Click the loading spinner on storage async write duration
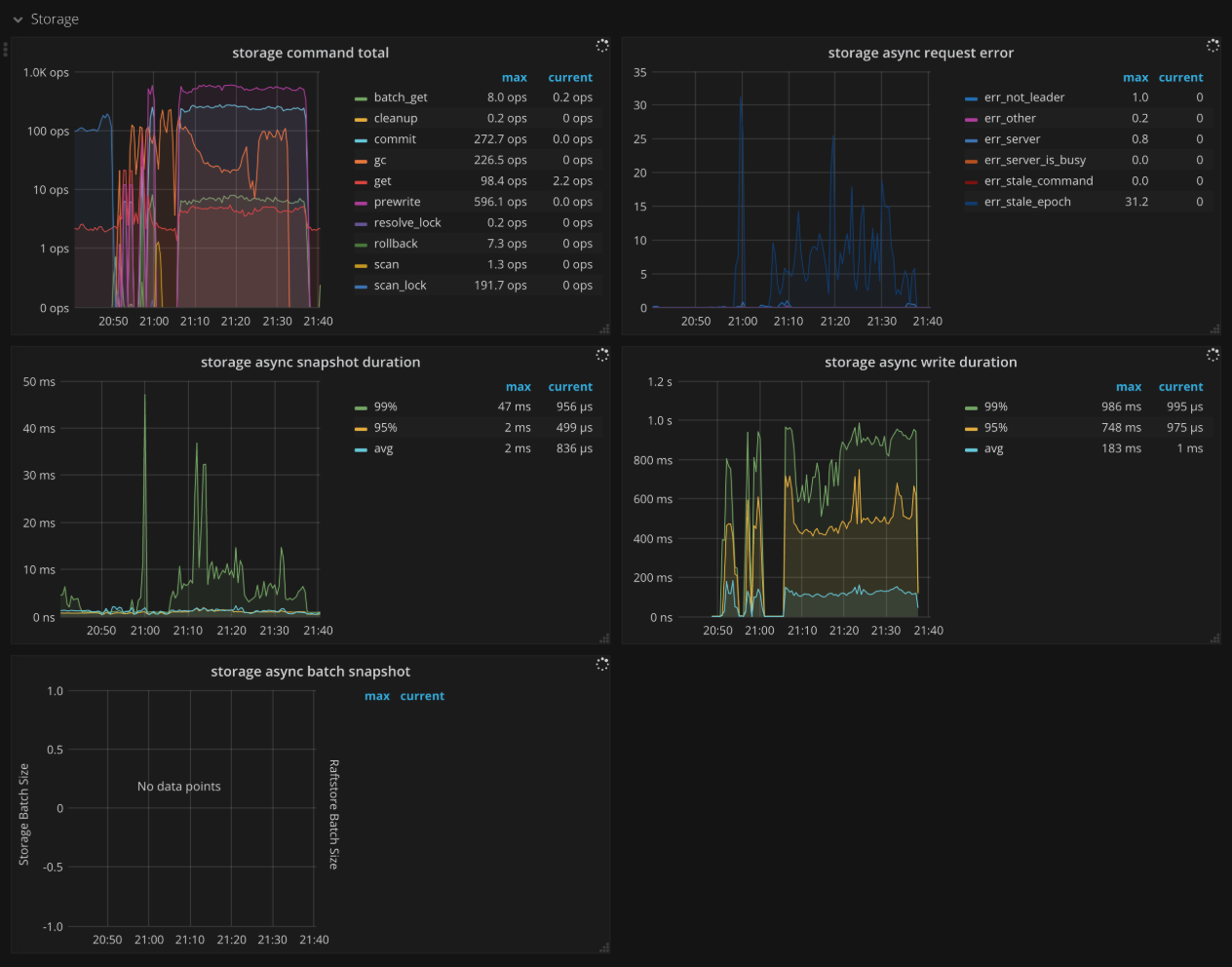Viewport: 1232px width, 967px height. [x=1213, y=355]
